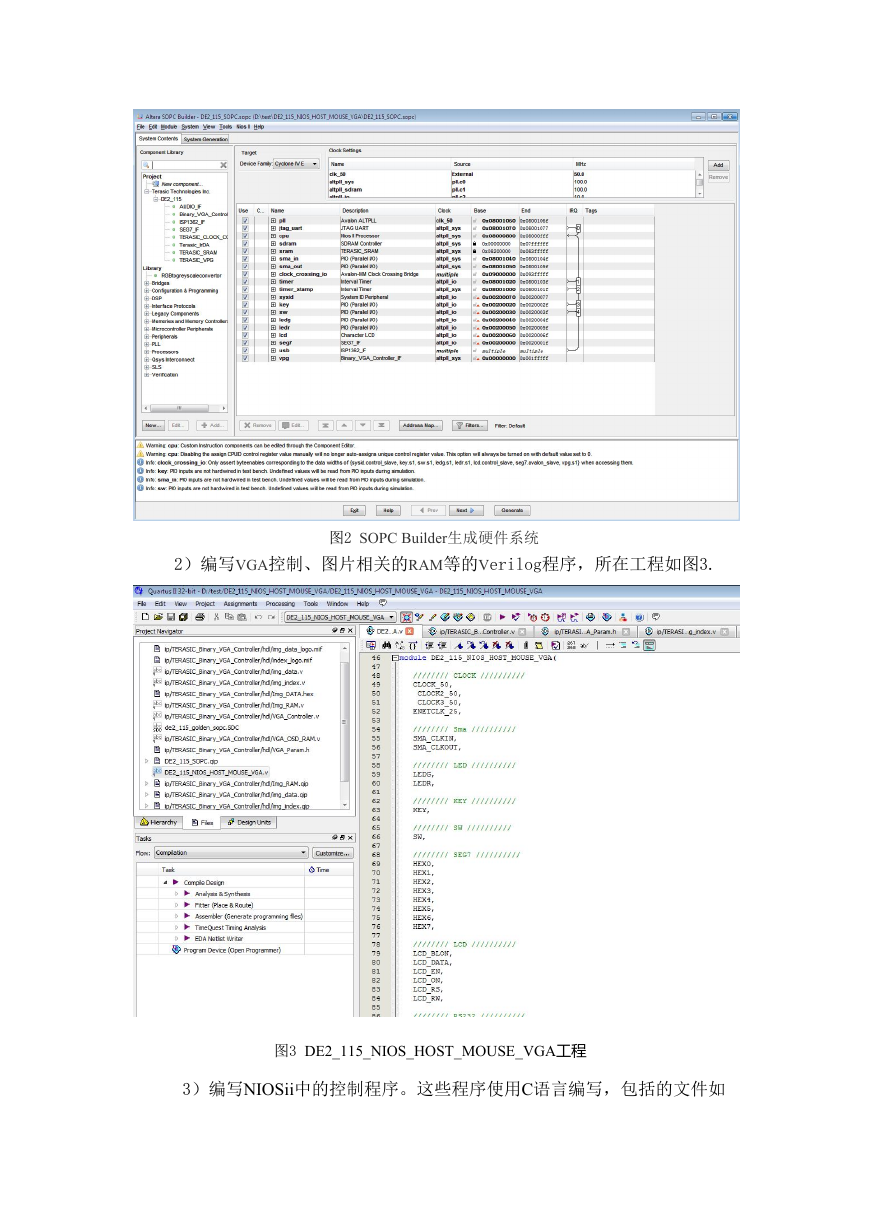Open the Device Family Cyclone IV E dropdown
The height and width of the screenshot is (1228, 869).
tap(297, 163)
